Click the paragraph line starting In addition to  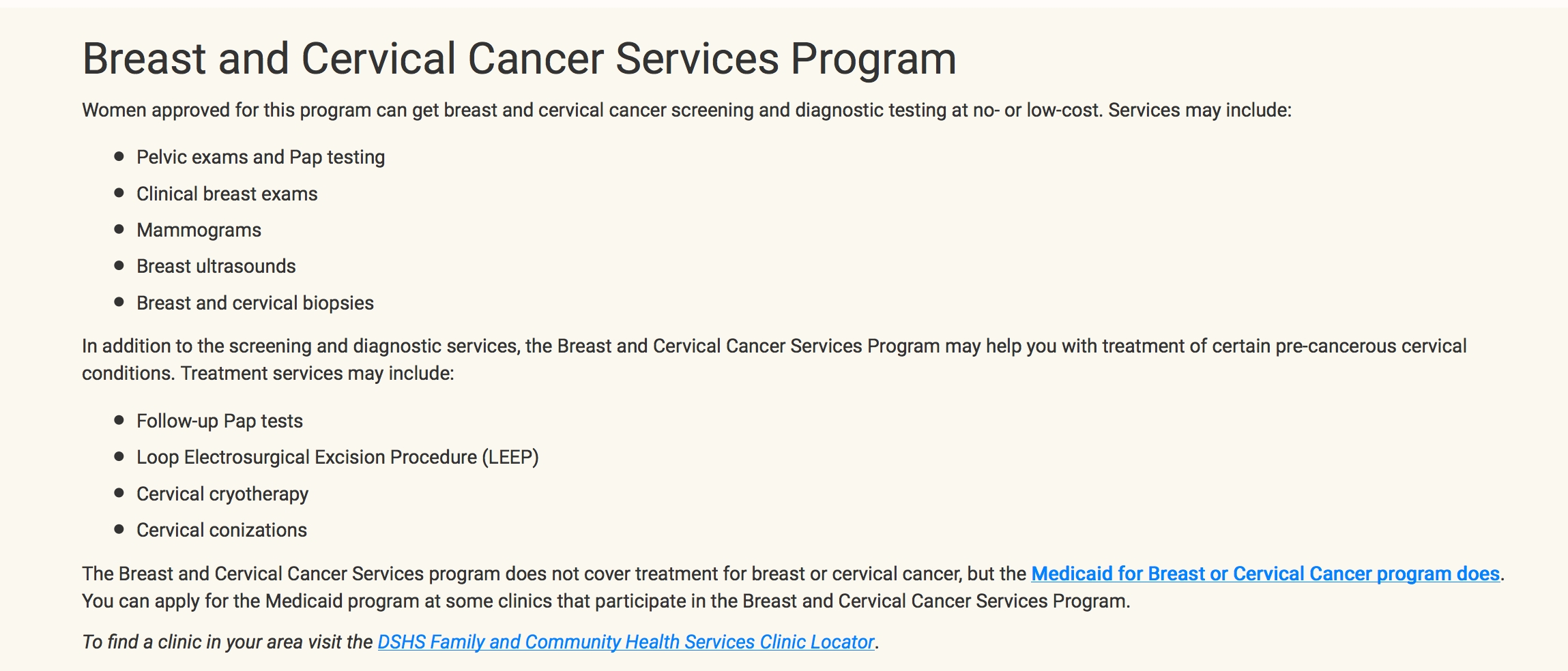pyautogui.click(x=774, y=346)
